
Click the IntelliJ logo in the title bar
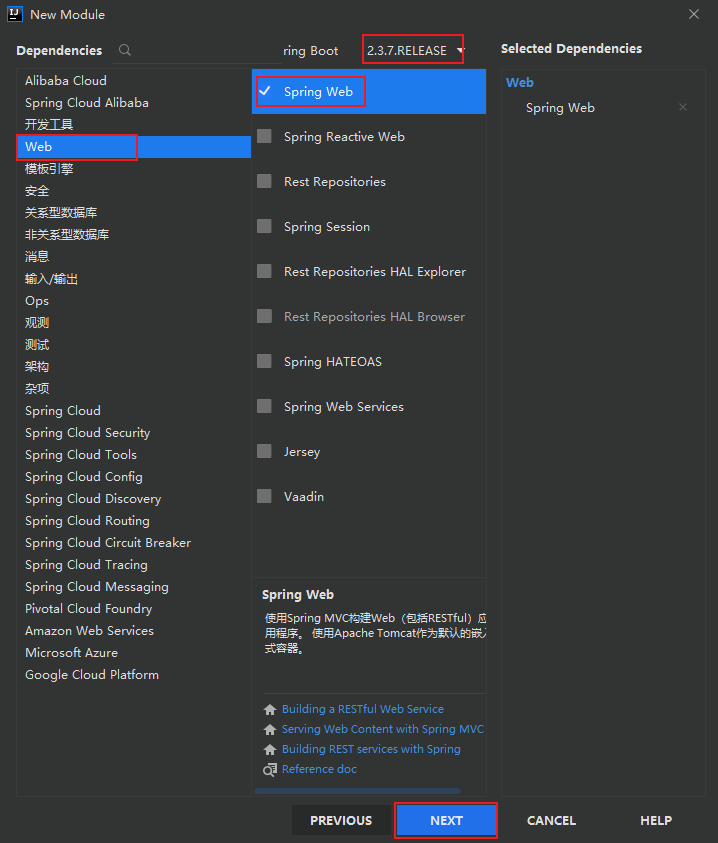(x=13, y=13)
